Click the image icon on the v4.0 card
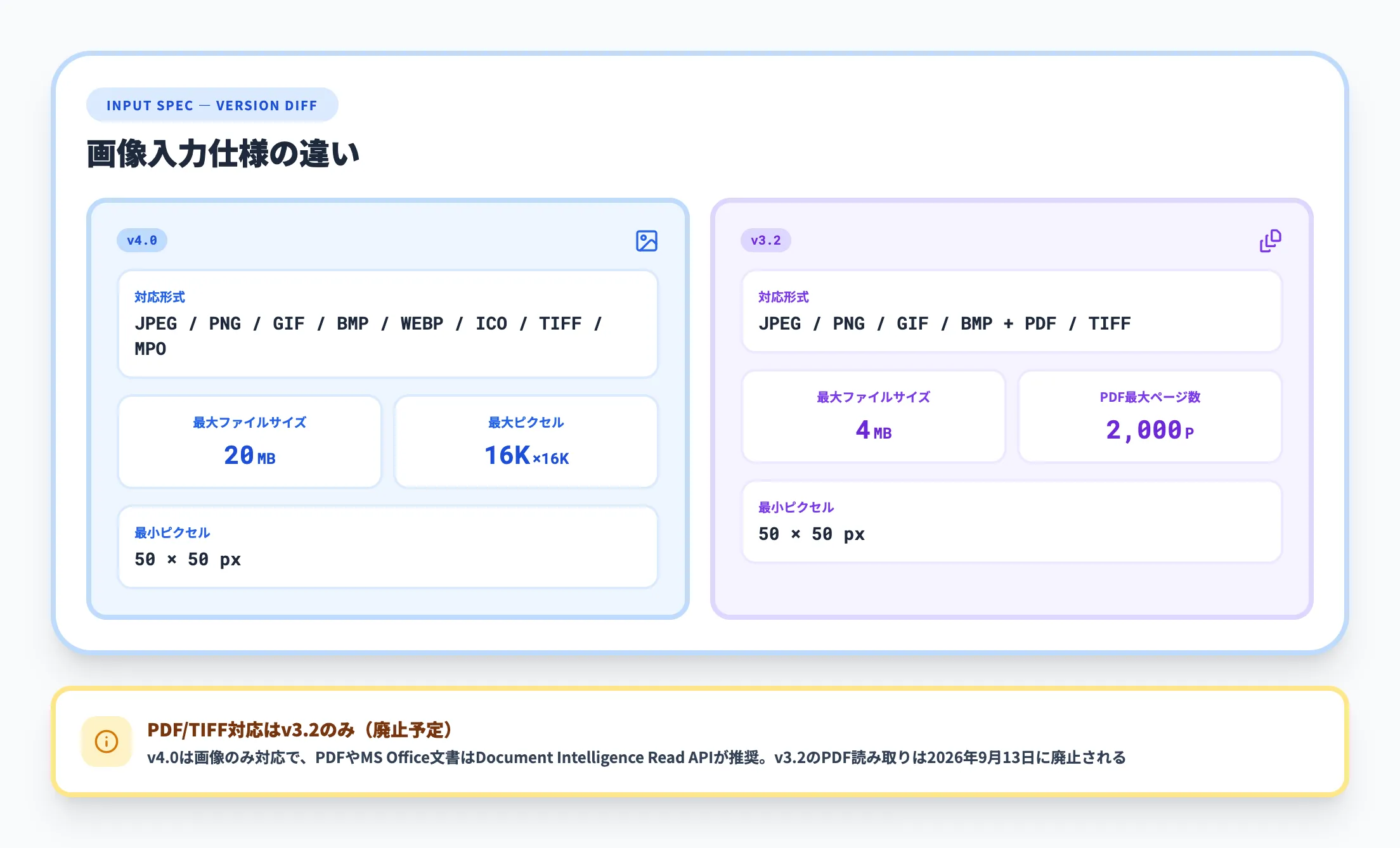1400x848 pixels. [646, 241]
